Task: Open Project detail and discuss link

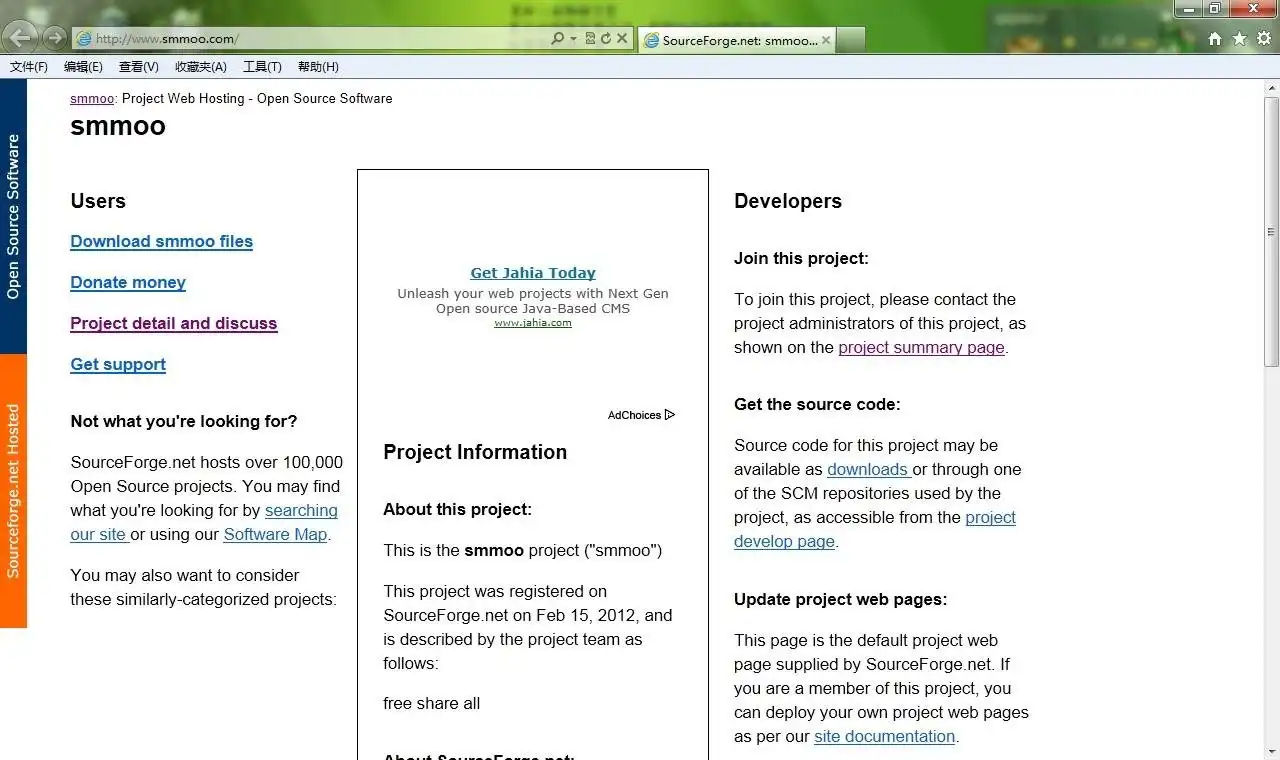Action: coord(173,323)
